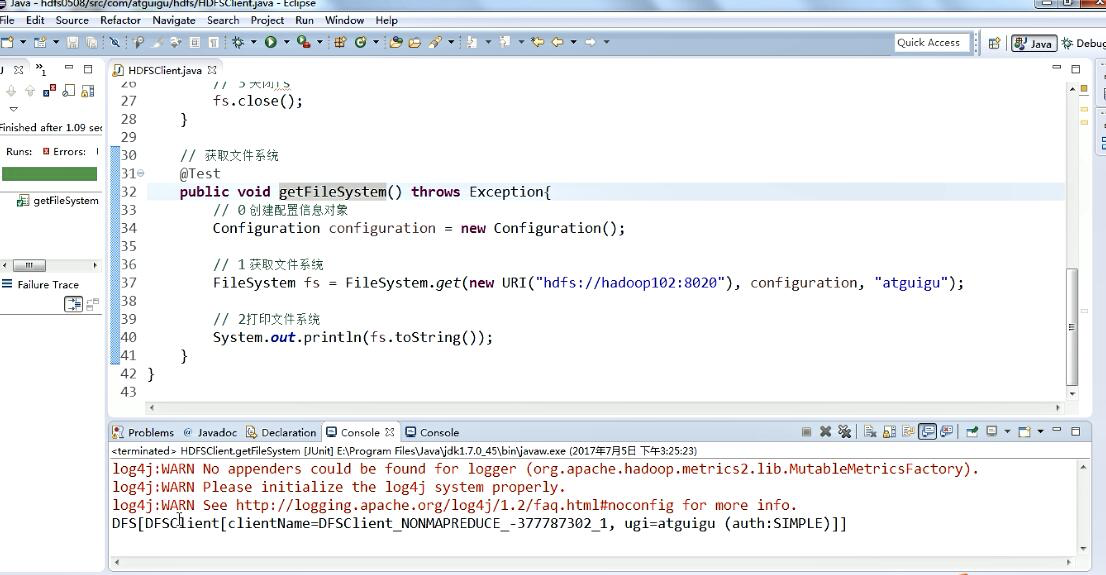Click the New Java Package icon
Screen dimensions: 1106x575
[339, 42]
